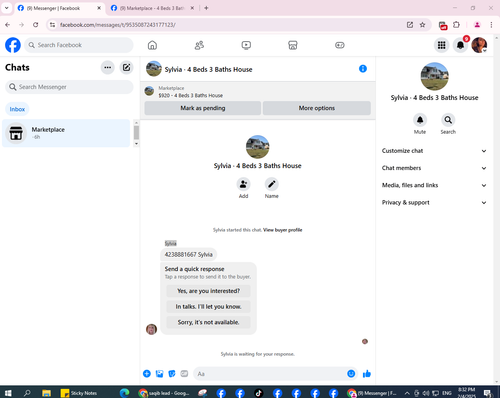Select the Inbox filter tab

tap(17, 109)
